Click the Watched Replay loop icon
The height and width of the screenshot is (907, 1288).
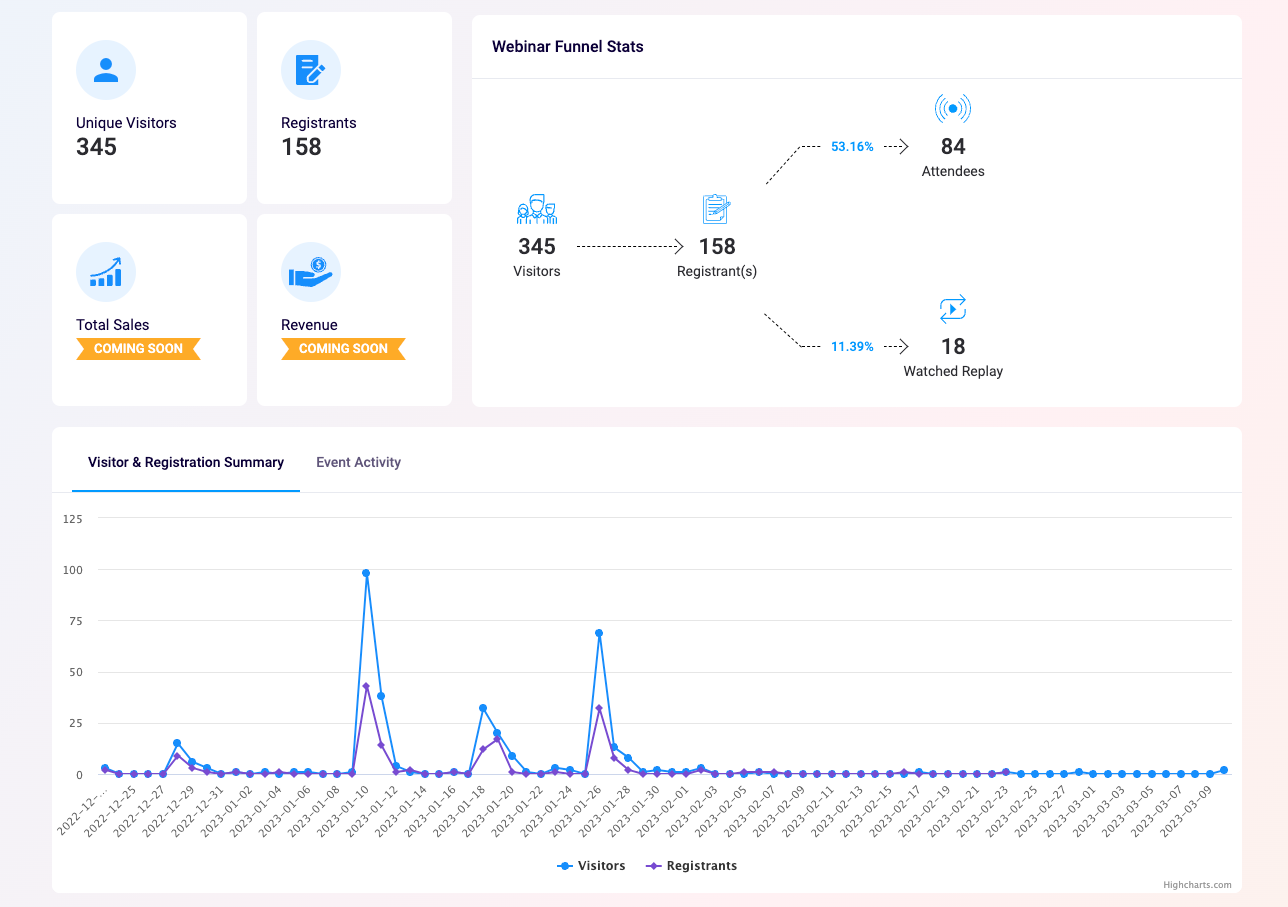point(953,309)
